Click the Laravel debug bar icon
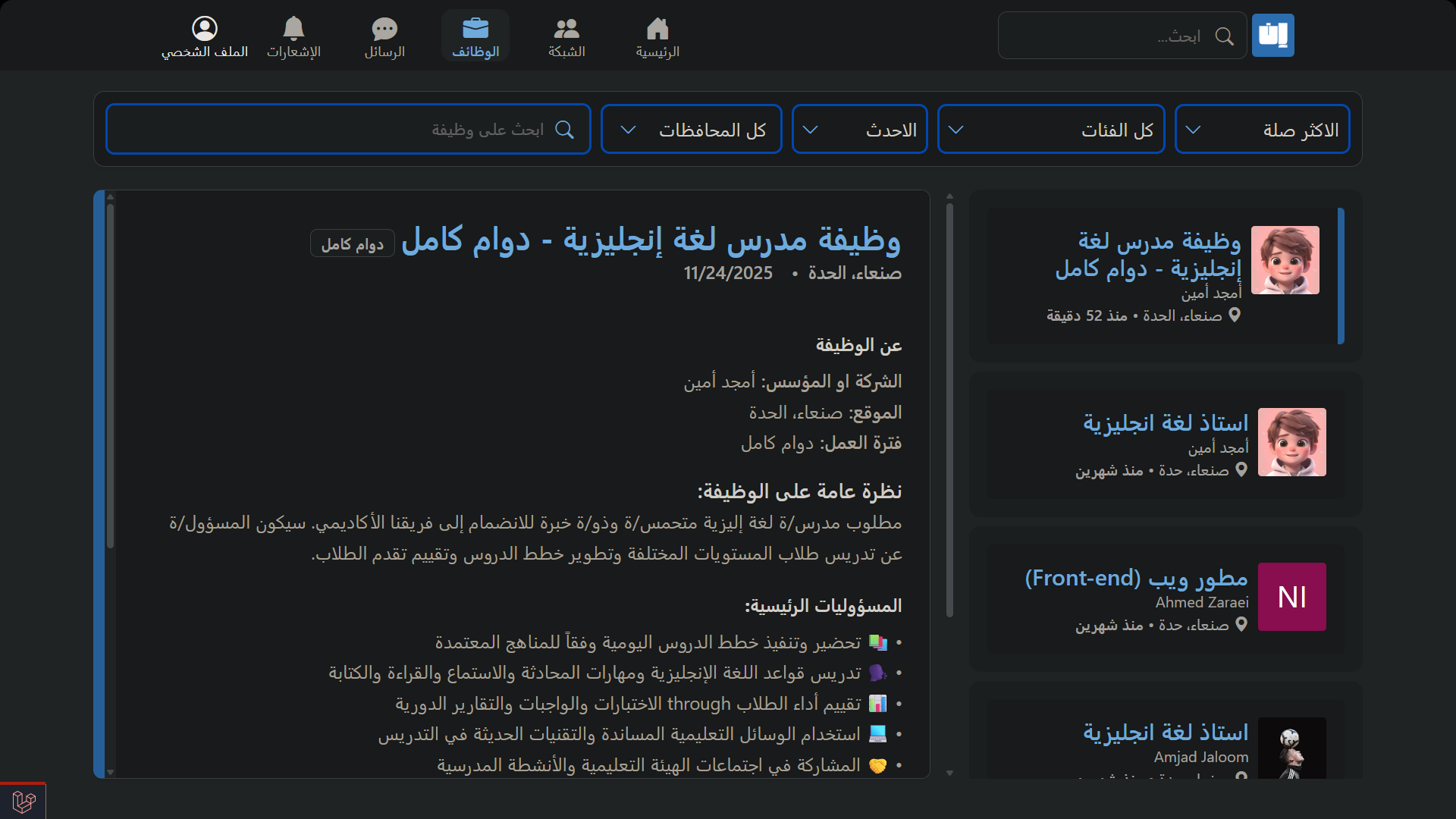Viewport: 1456px width, 819px height. [24, 801]
